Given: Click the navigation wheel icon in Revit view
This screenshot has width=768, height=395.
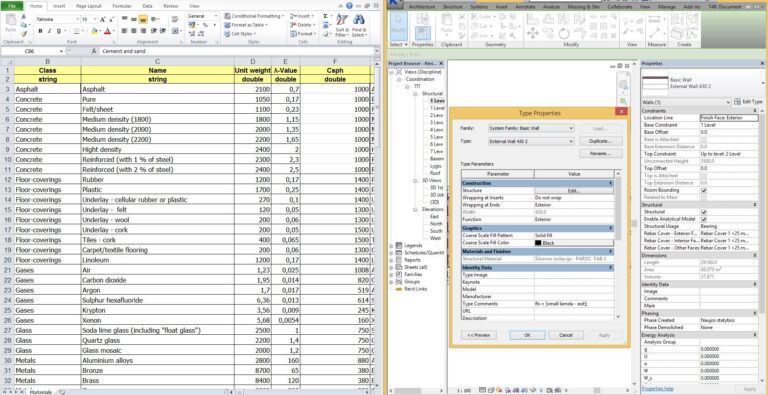Looking at the screenshot, I should coord(624,84).
